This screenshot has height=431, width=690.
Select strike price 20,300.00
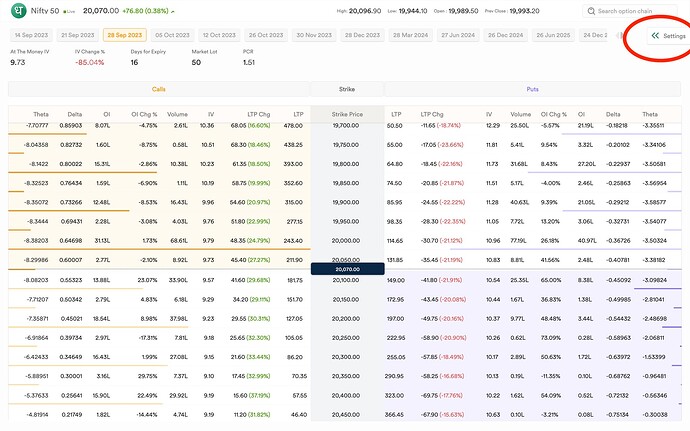coord(346,357)
